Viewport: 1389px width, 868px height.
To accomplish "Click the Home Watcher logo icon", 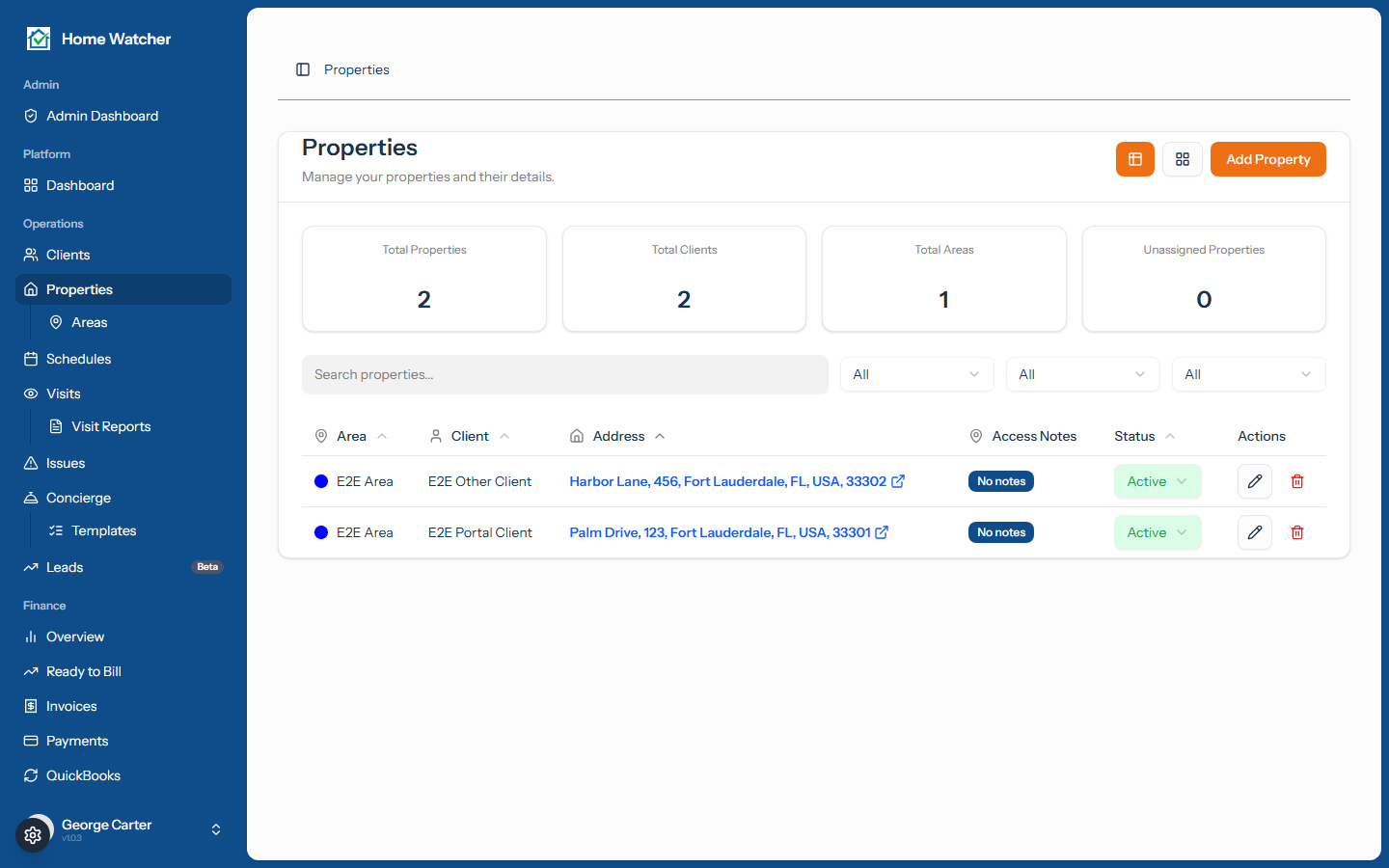I will [39, 39].
